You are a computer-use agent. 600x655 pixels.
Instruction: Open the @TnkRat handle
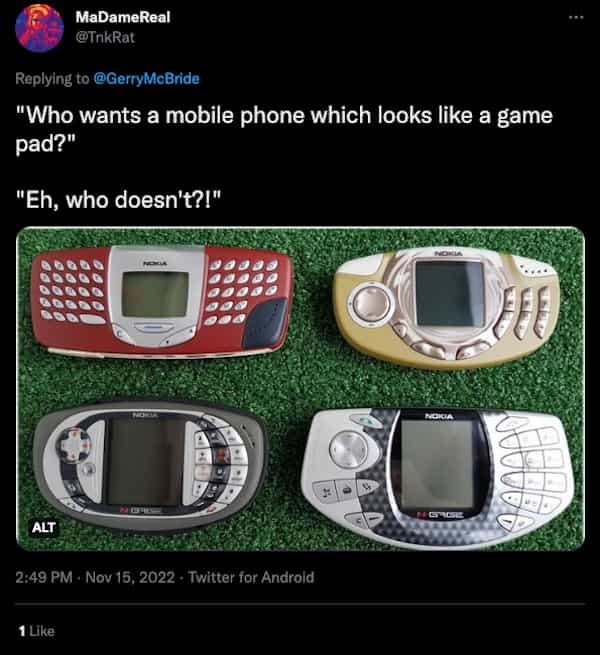coord(105,37)
